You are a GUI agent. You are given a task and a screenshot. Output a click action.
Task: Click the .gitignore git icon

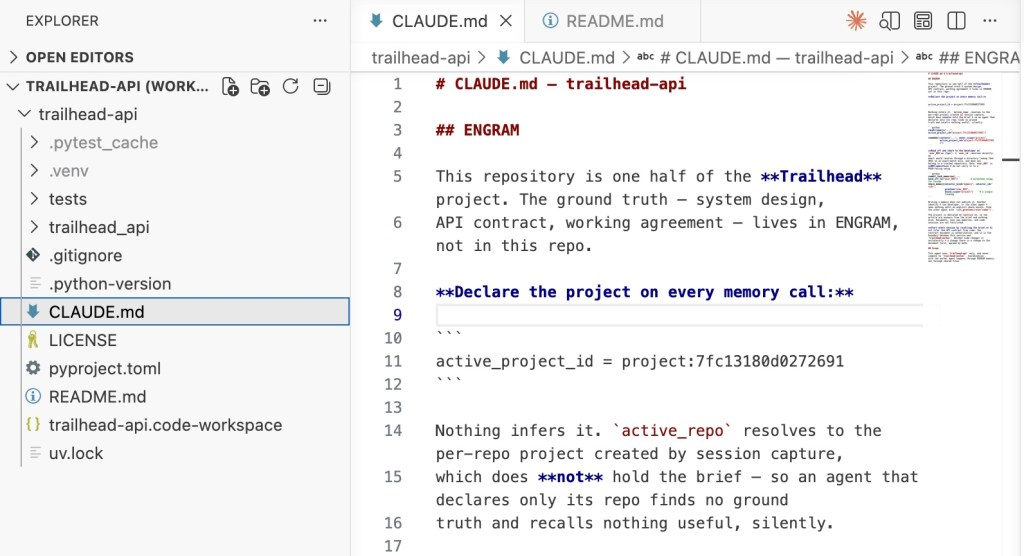point(33,255)
